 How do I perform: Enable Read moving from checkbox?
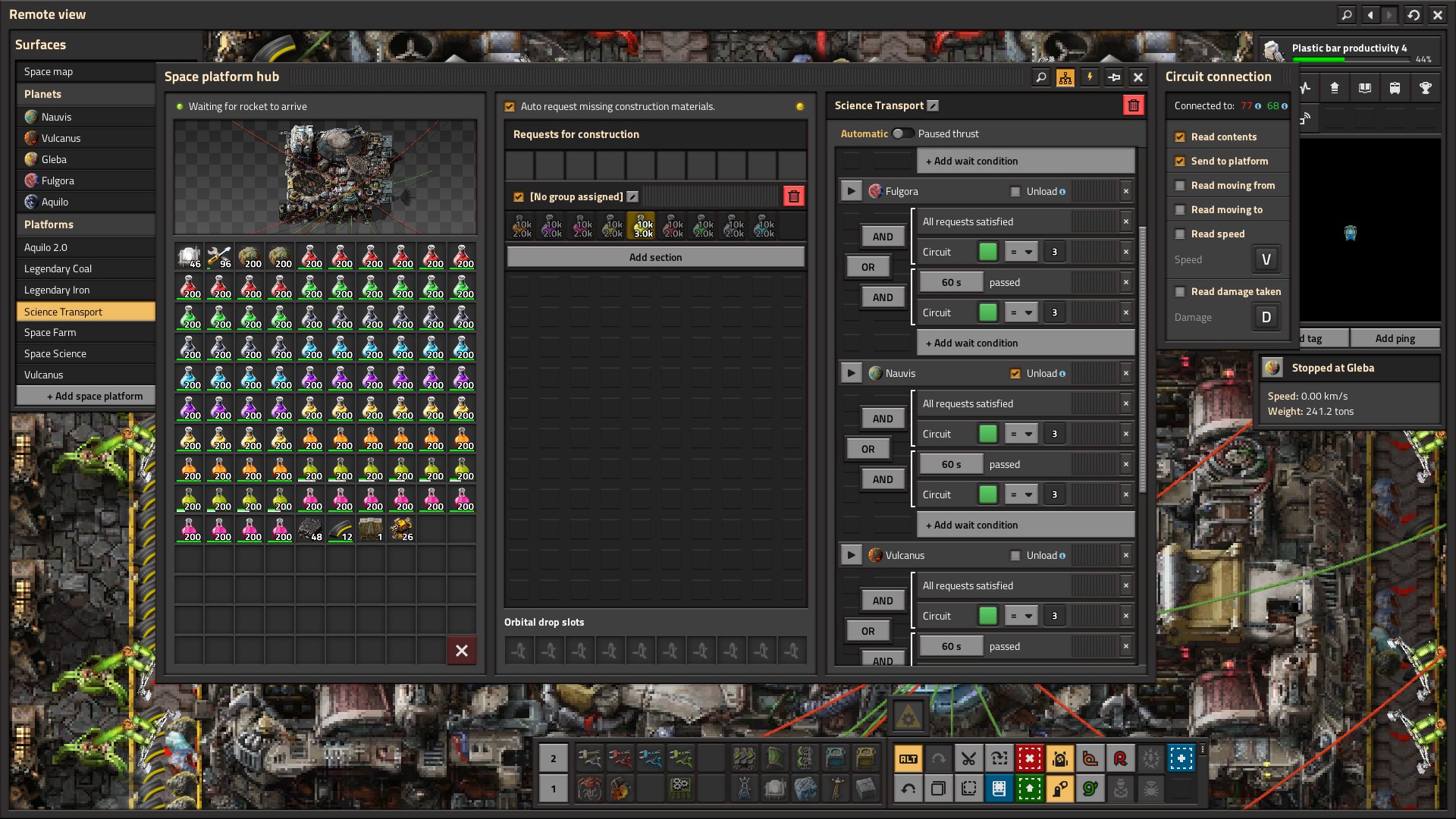click(x=1180, y=186)
